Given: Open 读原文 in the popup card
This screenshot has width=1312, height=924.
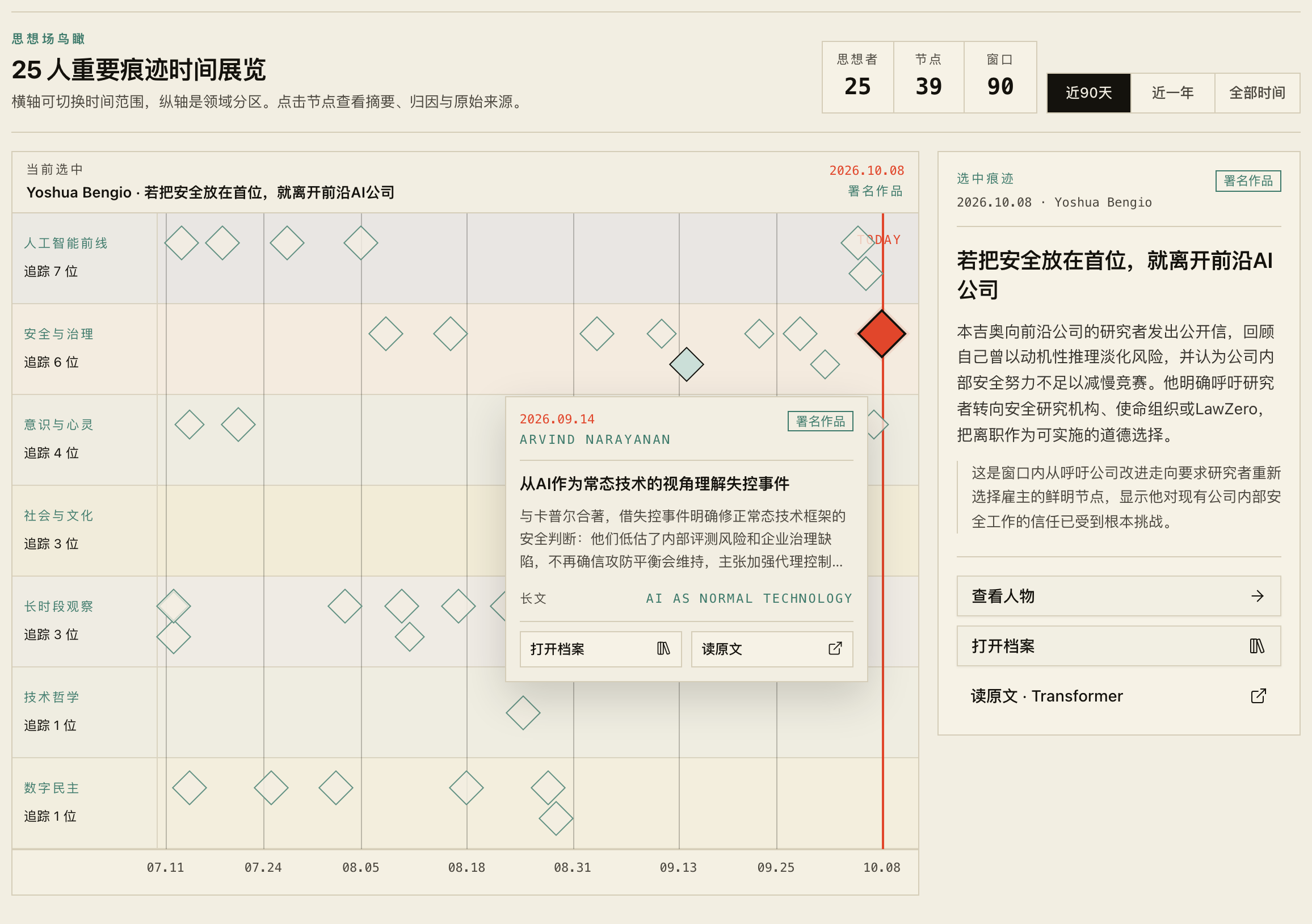Looking at the screenshot, I should pos(772,649).
